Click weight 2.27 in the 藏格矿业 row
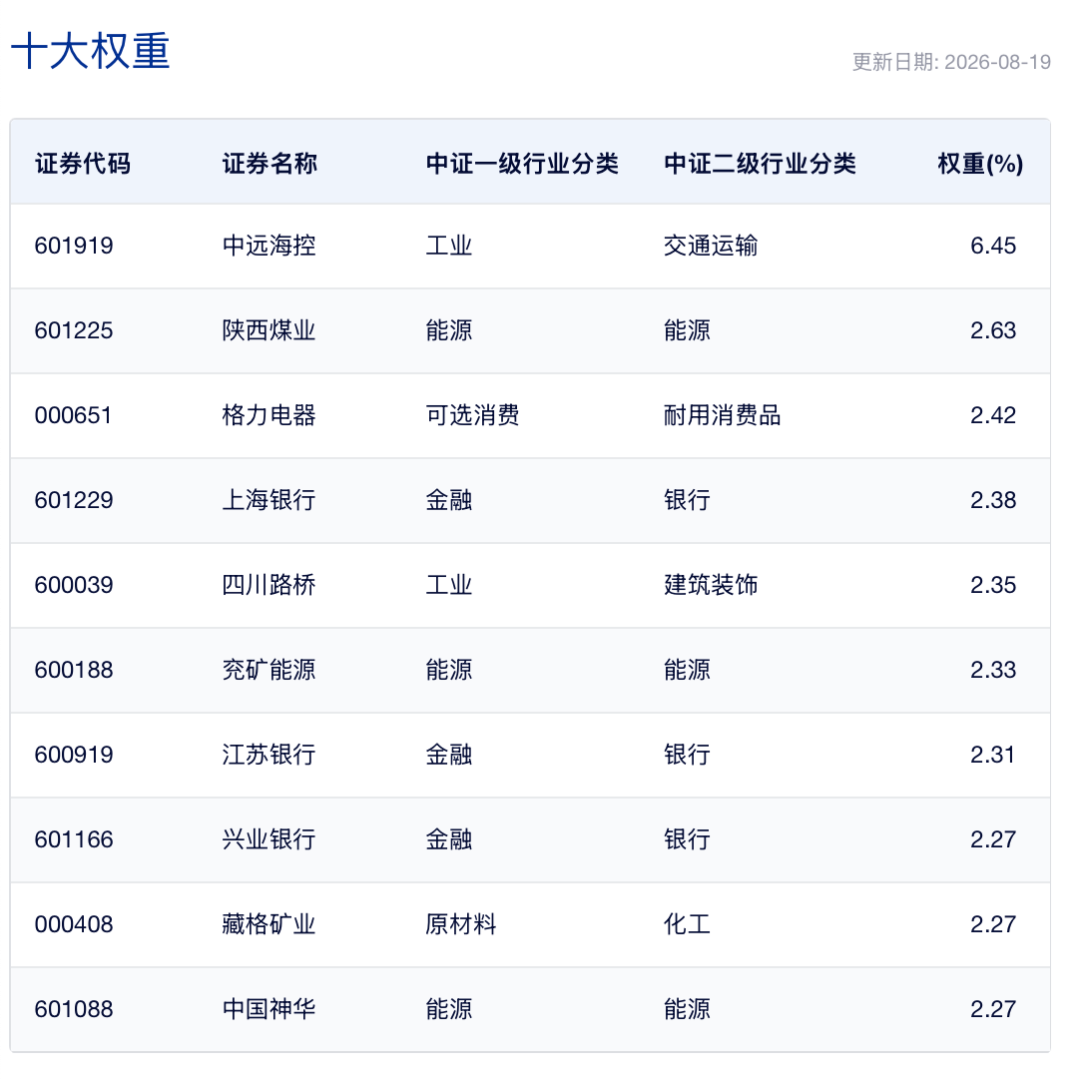The image size is (1080, 1080). pyautogui.click(x=993, y=924)
